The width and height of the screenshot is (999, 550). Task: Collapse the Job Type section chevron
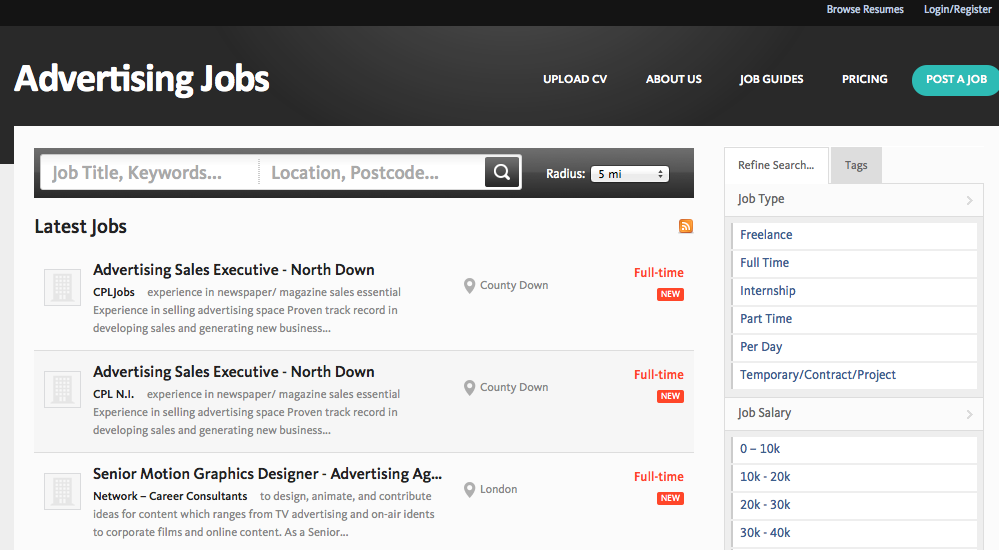tap(969, 200)
